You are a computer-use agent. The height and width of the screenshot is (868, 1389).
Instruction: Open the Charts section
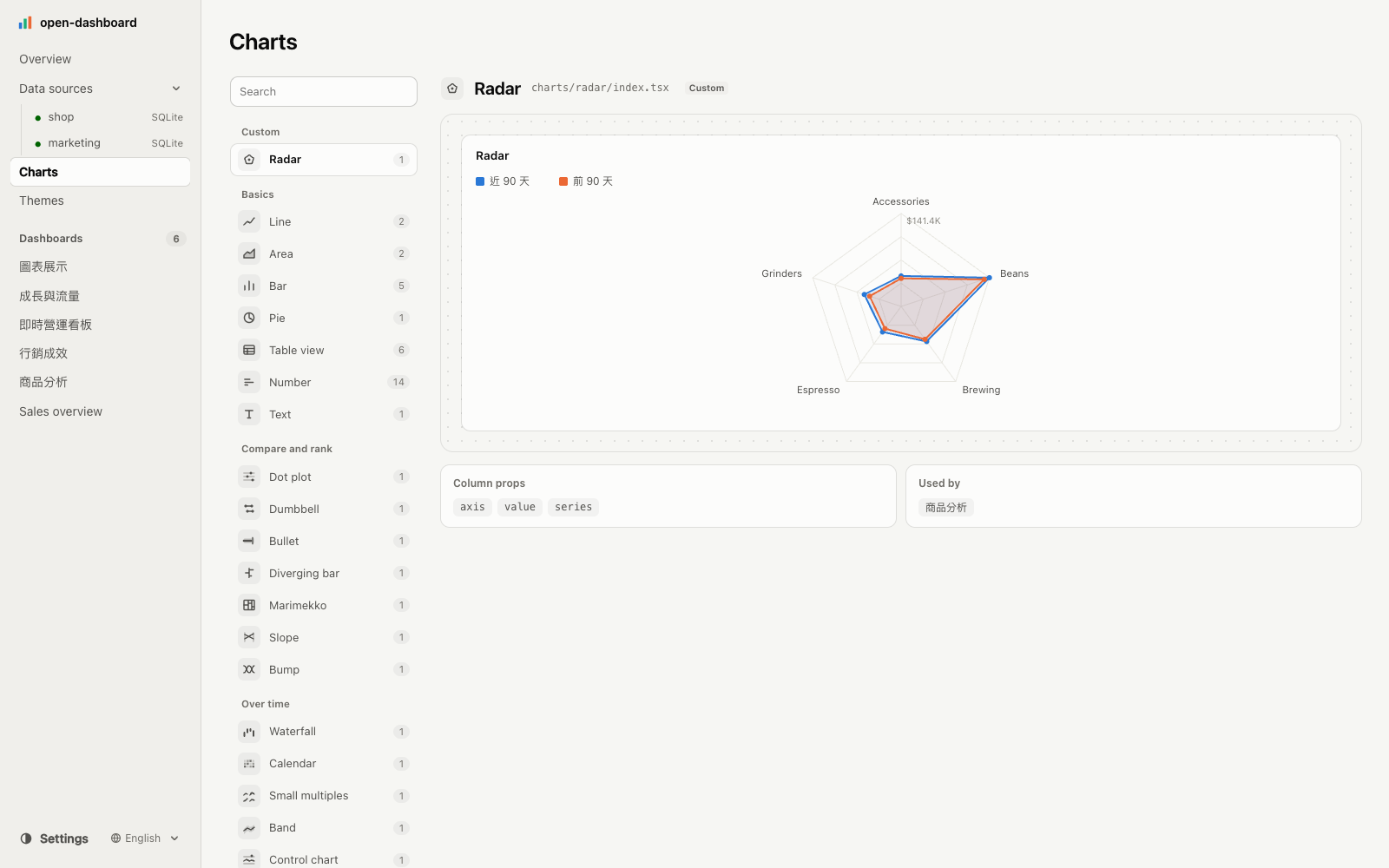coord(100,172)
